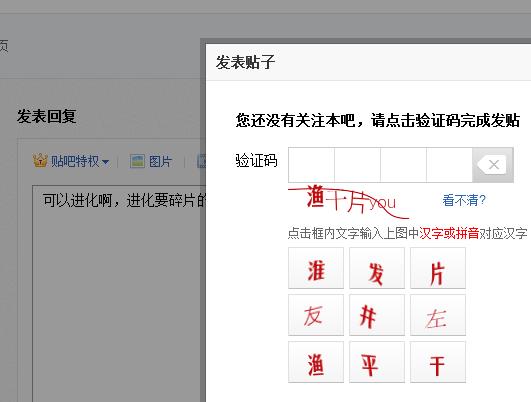Viewport: 531px width, 402px height.
Task: Click the 淮 character tile
Action: [316, 268]
